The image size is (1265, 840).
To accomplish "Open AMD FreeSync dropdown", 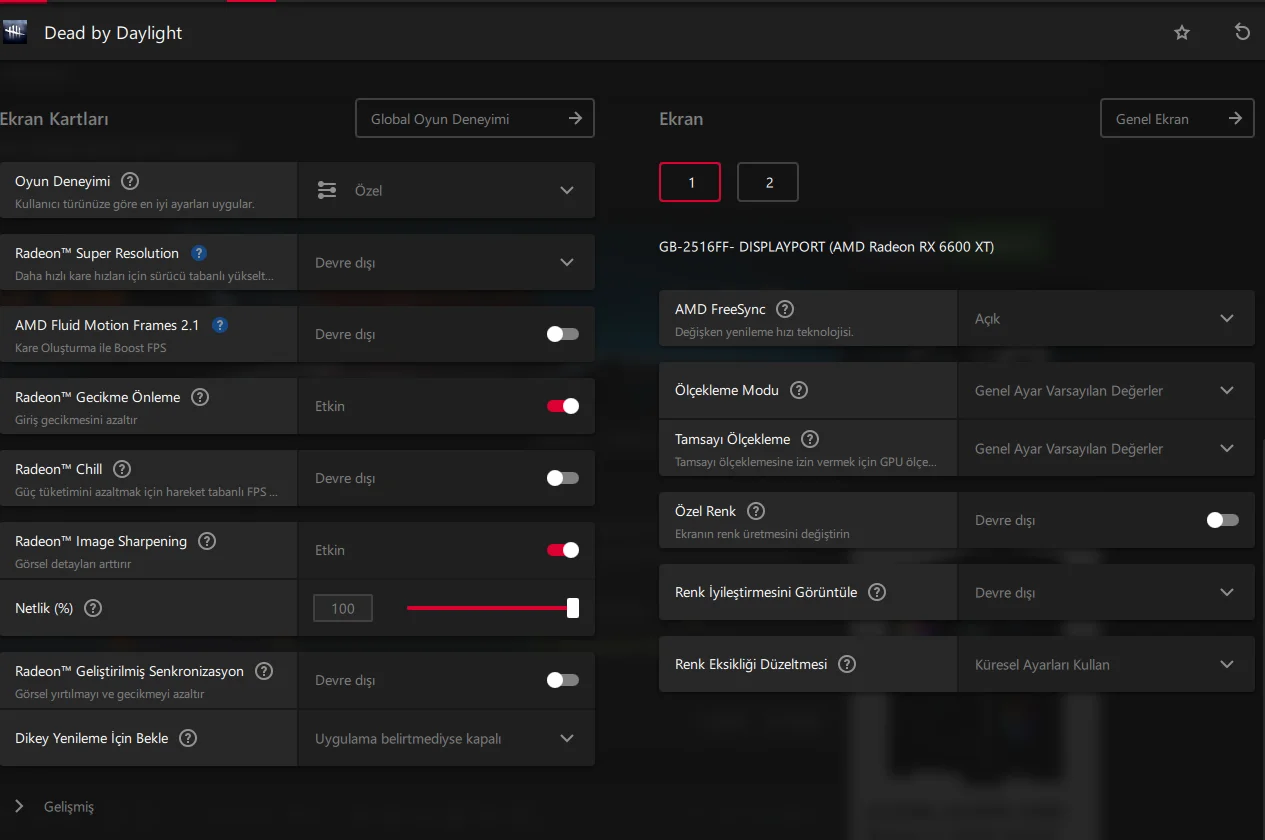I will 1106,319.
